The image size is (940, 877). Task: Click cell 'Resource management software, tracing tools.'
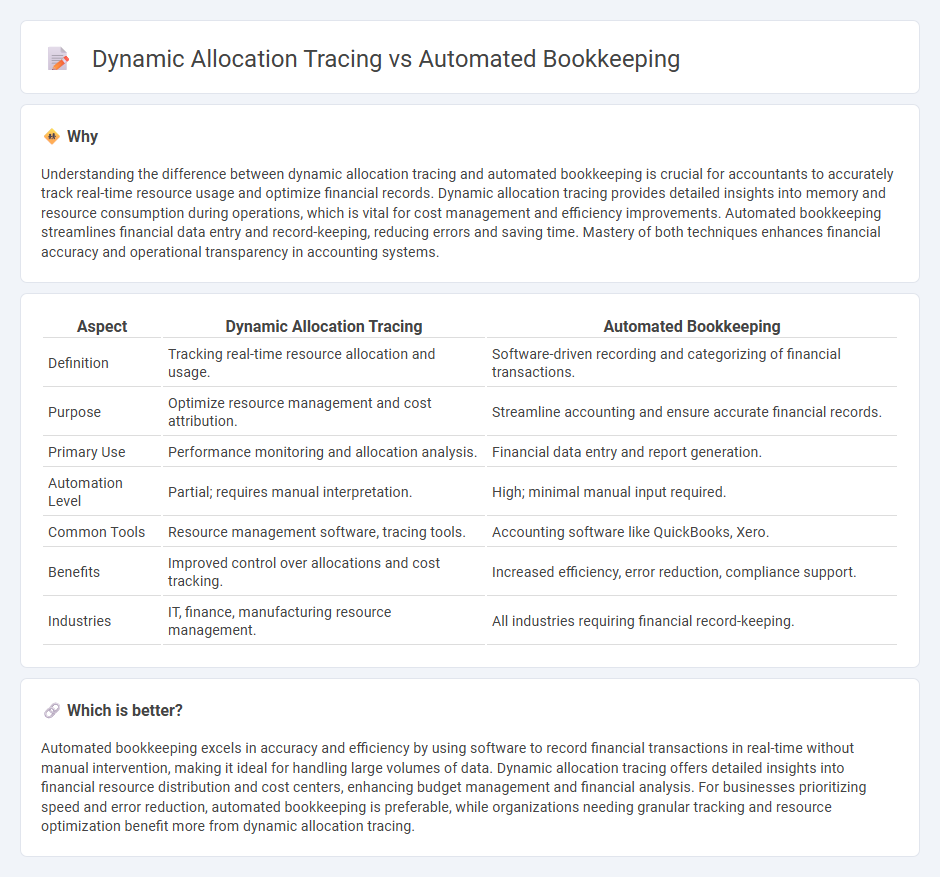(x=324, y=532)
